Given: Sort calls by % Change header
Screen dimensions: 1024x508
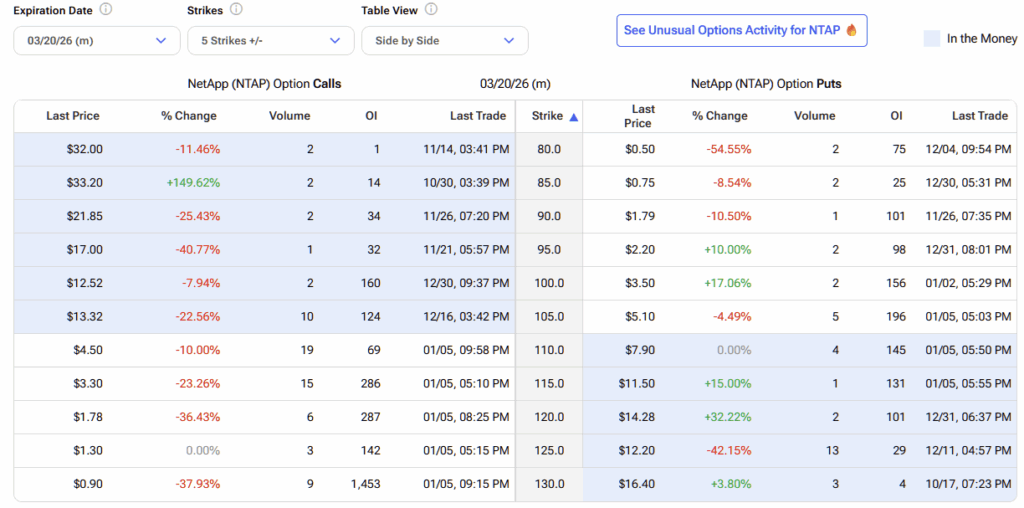Looking at the screenshot, I should (x=188, y=116).
